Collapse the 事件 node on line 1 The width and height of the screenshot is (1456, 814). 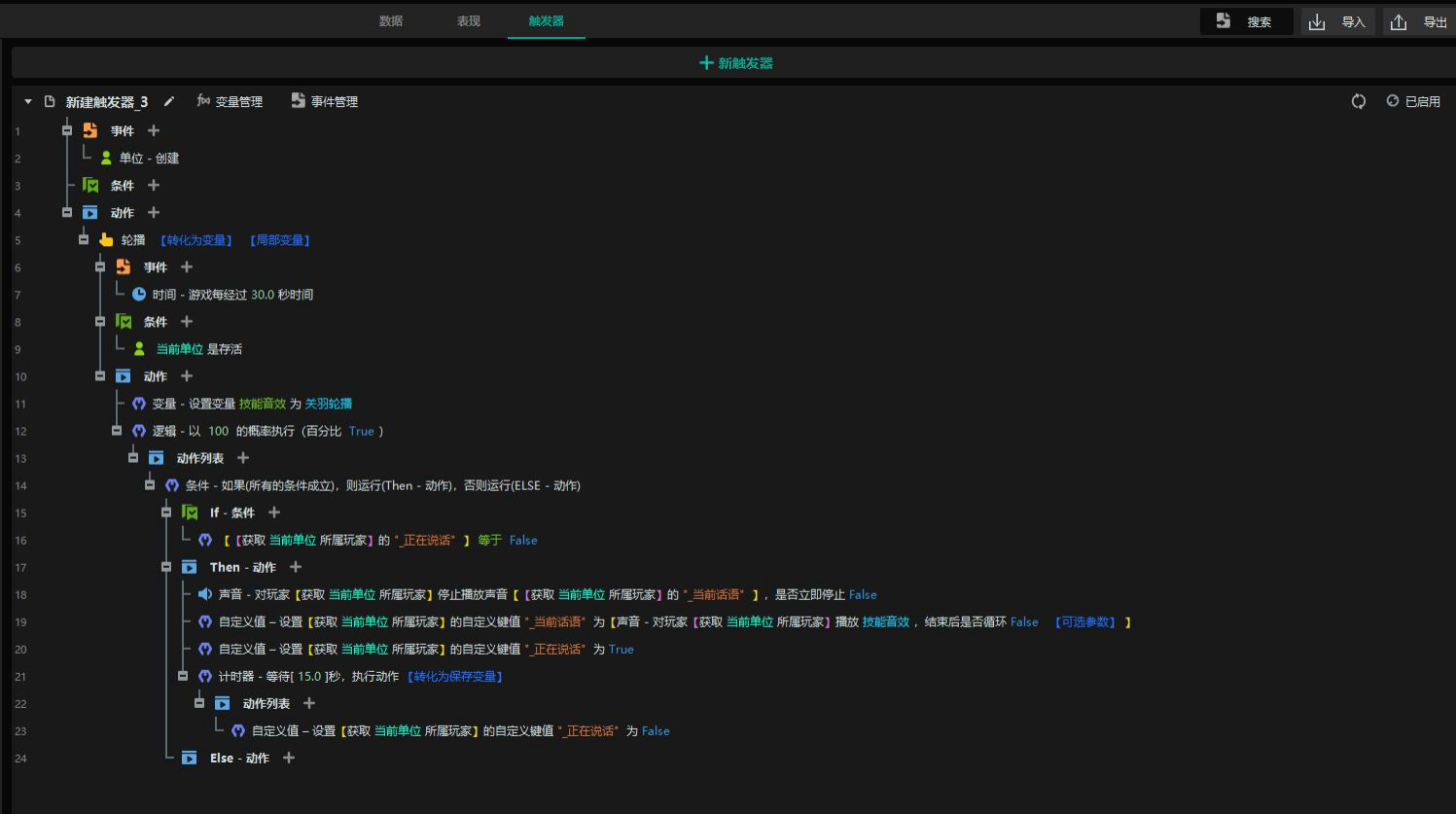click(x=67, y=130)
